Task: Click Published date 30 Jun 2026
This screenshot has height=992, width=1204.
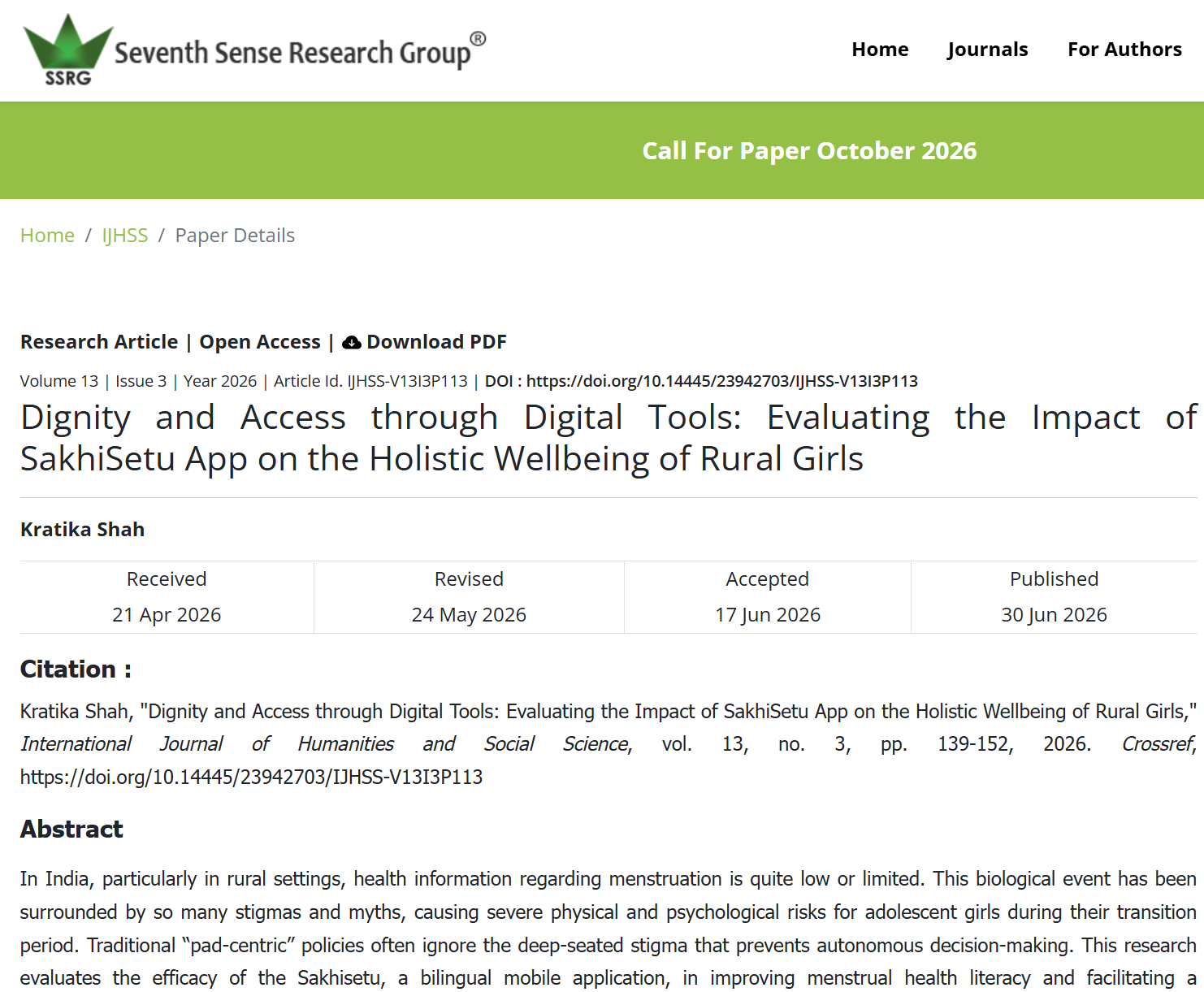Action: coord(1054,615)
